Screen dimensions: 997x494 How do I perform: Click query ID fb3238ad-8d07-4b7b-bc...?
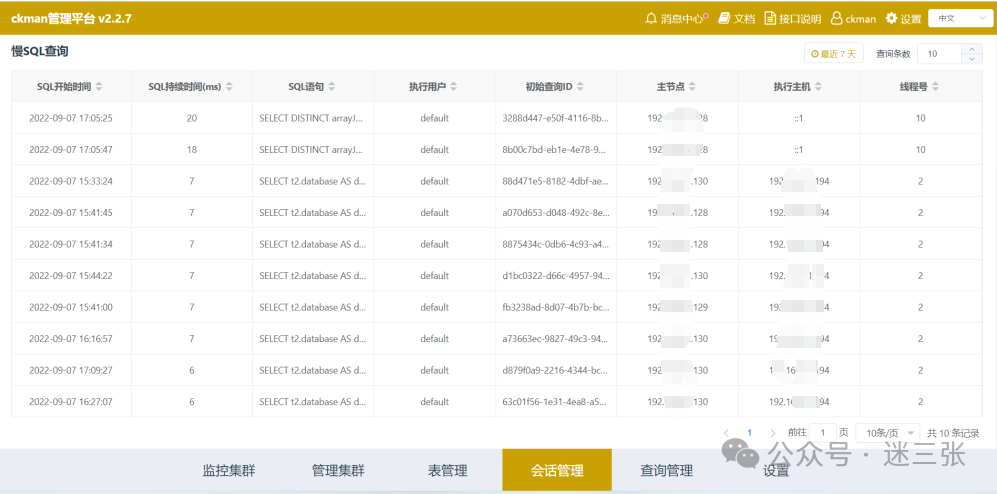[x=556, y=307]
